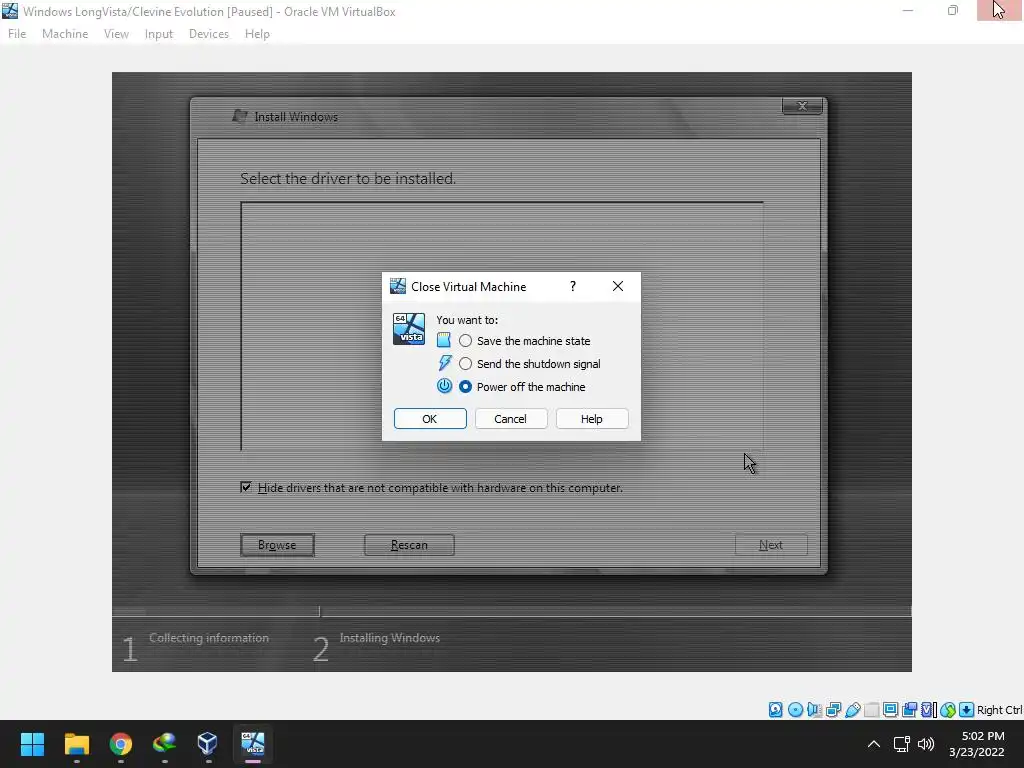Open Google Chrome from taskbar
Image resolution: width=1024 pixels, height=768 pixels.
click(120, 744)
